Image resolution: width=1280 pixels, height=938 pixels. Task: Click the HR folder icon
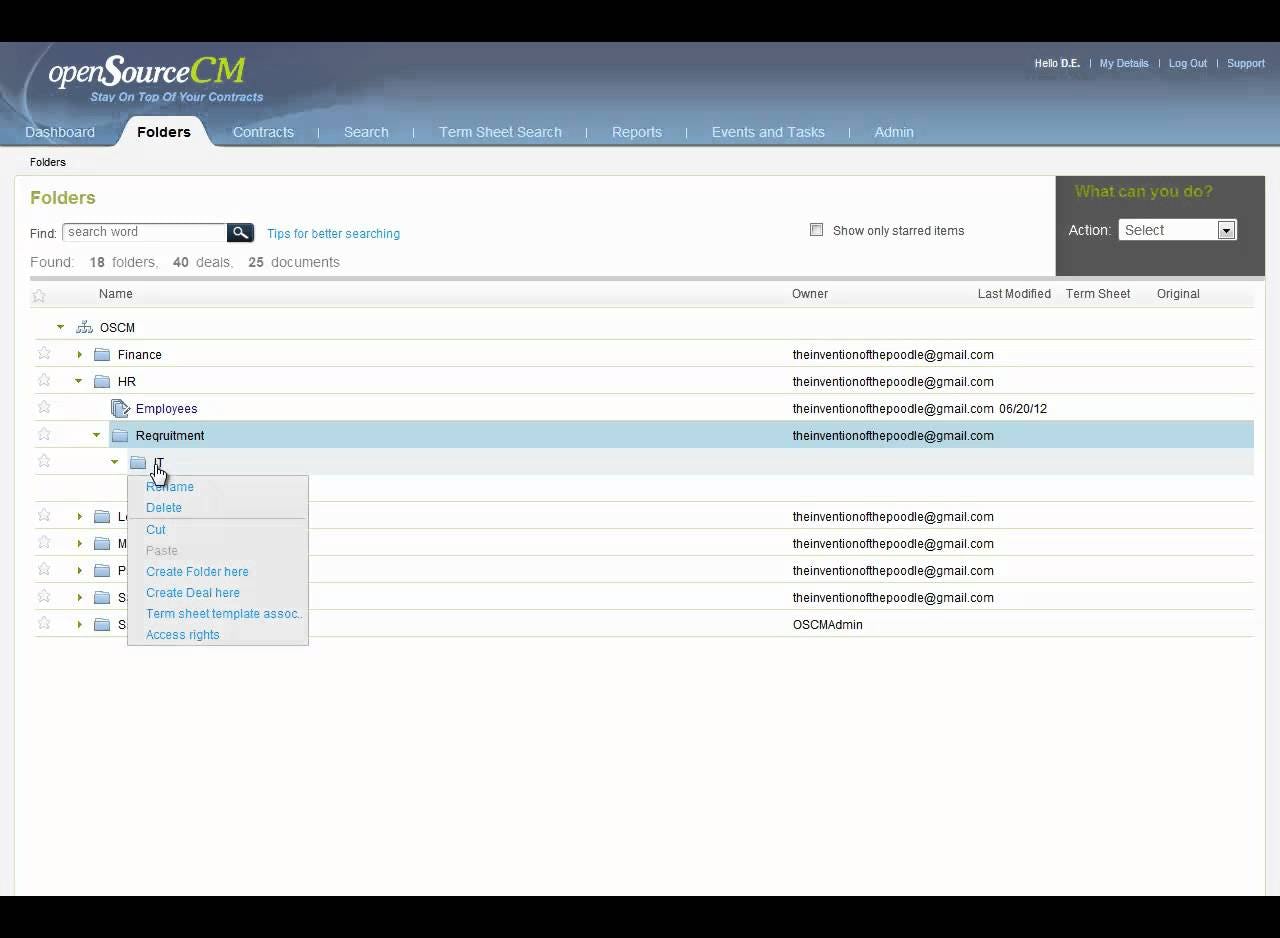coord(102,381)
